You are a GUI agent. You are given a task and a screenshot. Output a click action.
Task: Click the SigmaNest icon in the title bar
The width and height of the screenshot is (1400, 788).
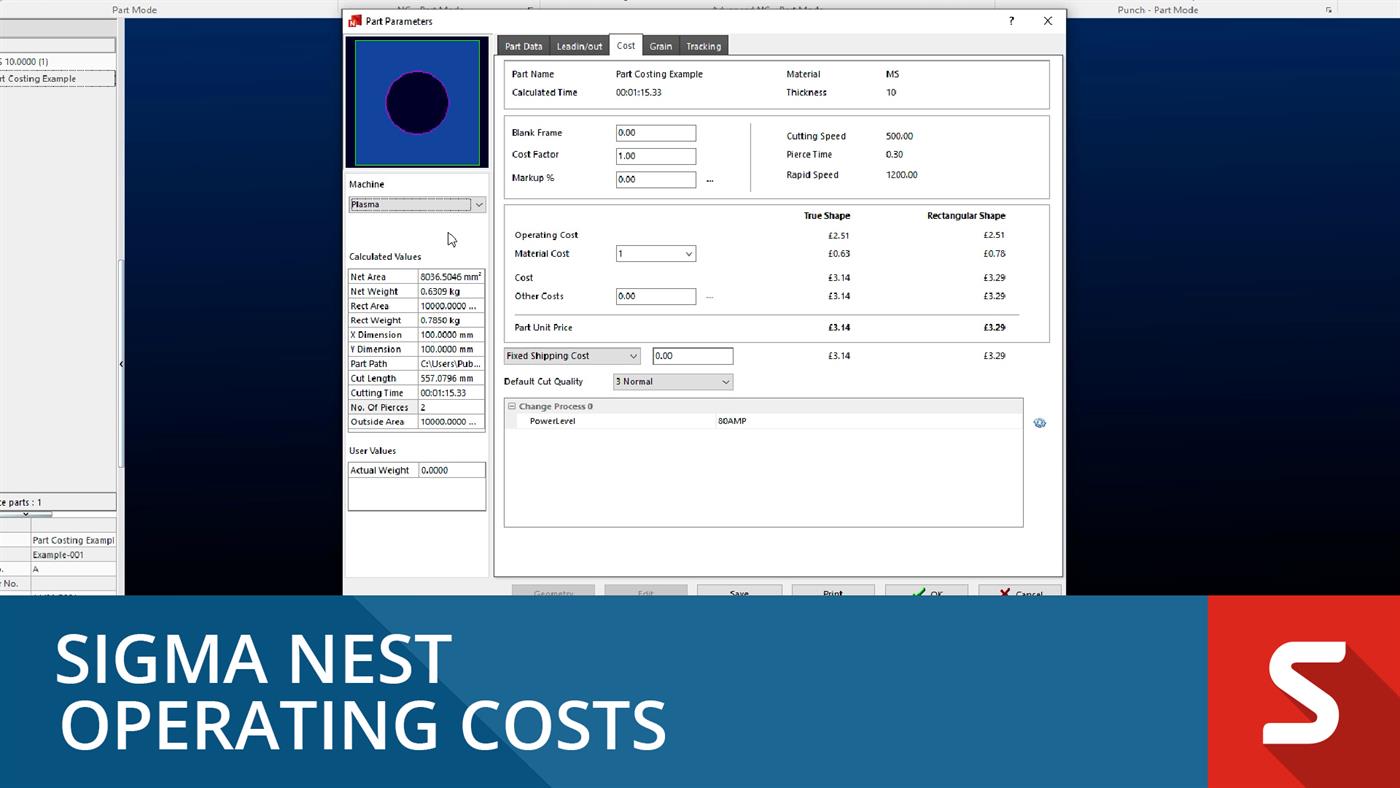click(351, 20)
